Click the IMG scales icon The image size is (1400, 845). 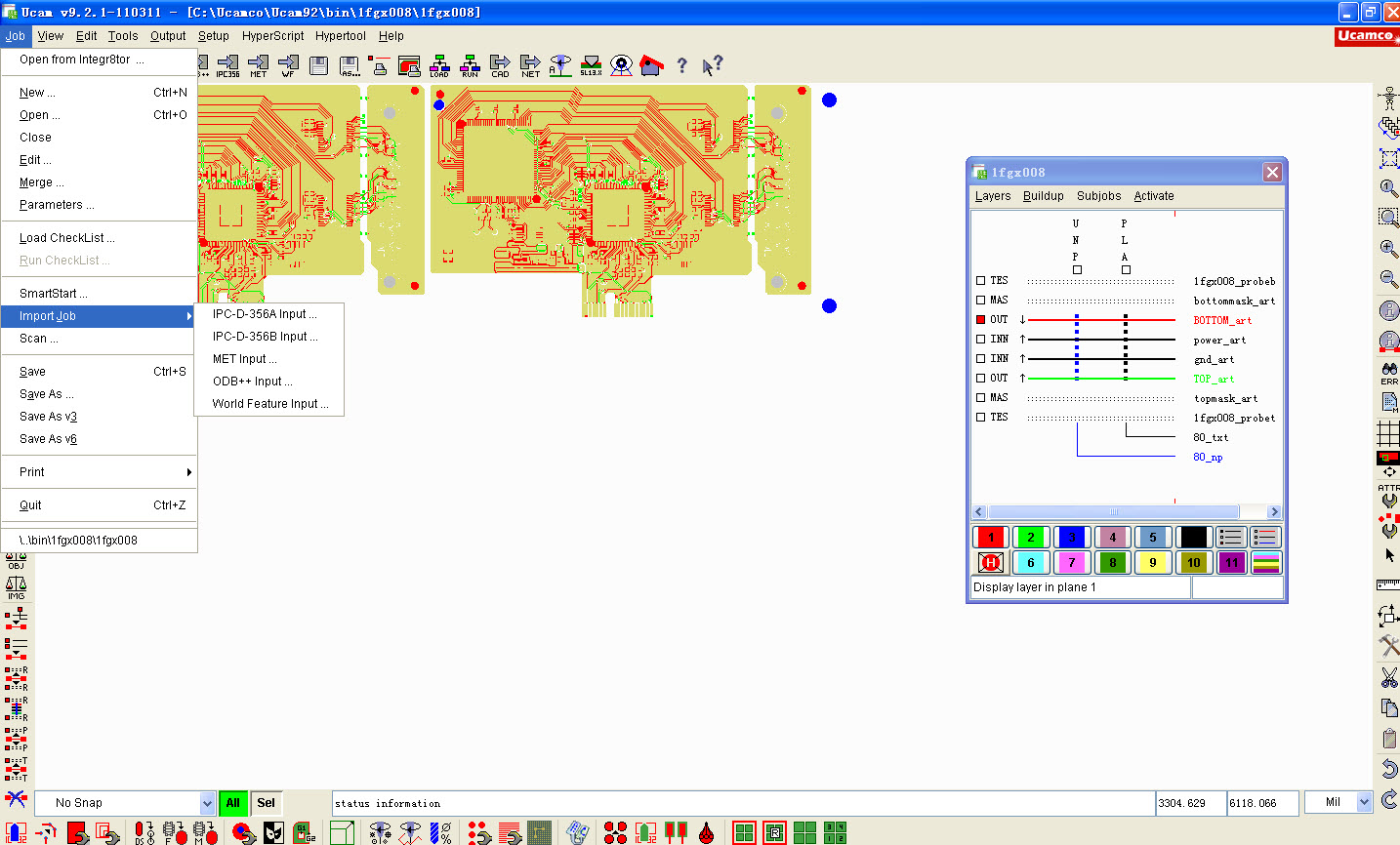[16, 587]
